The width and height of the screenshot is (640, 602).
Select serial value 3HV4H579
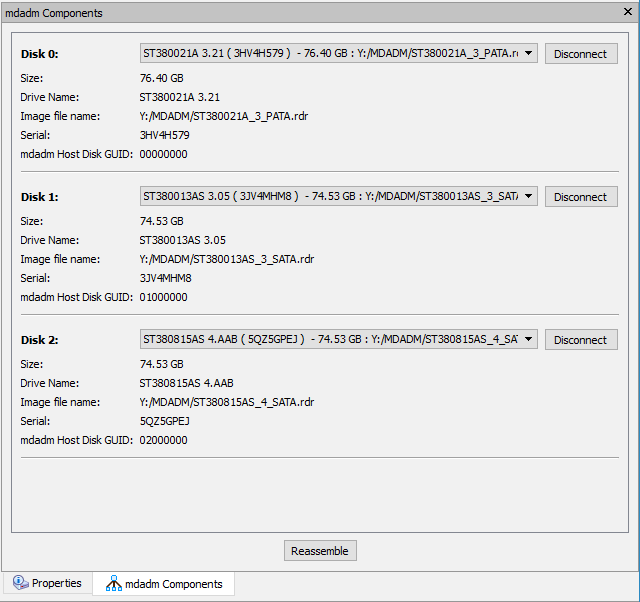[164, 135]
